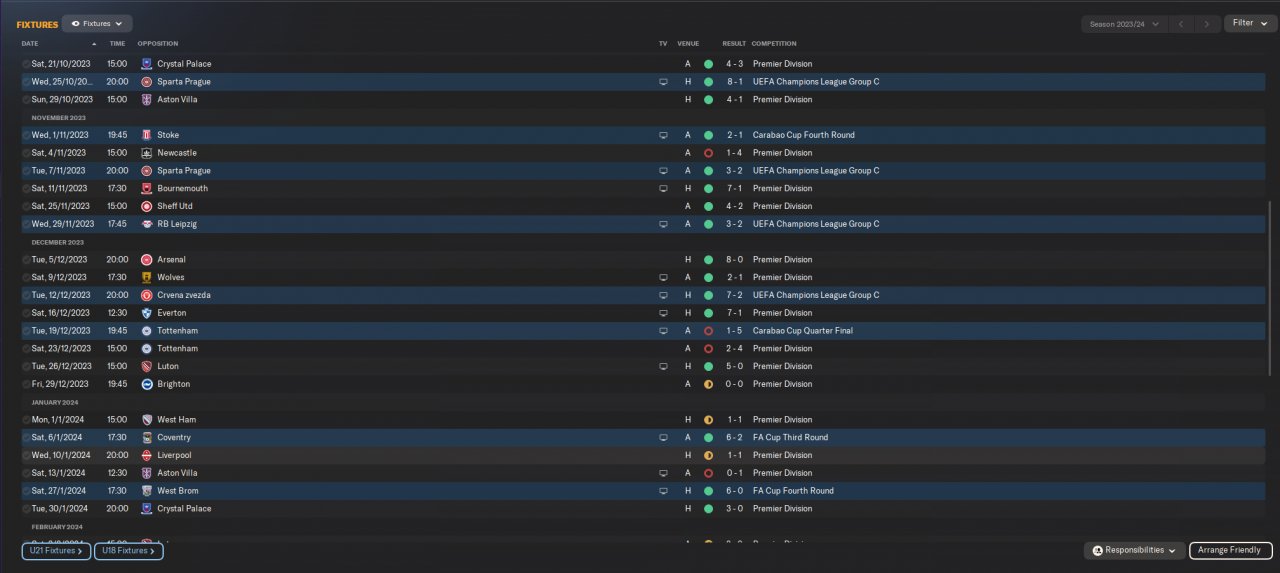The width and height of the screenshot is (1280, 573).
Task: Switch to U21 Fixtures
Action: coord(57,551)
